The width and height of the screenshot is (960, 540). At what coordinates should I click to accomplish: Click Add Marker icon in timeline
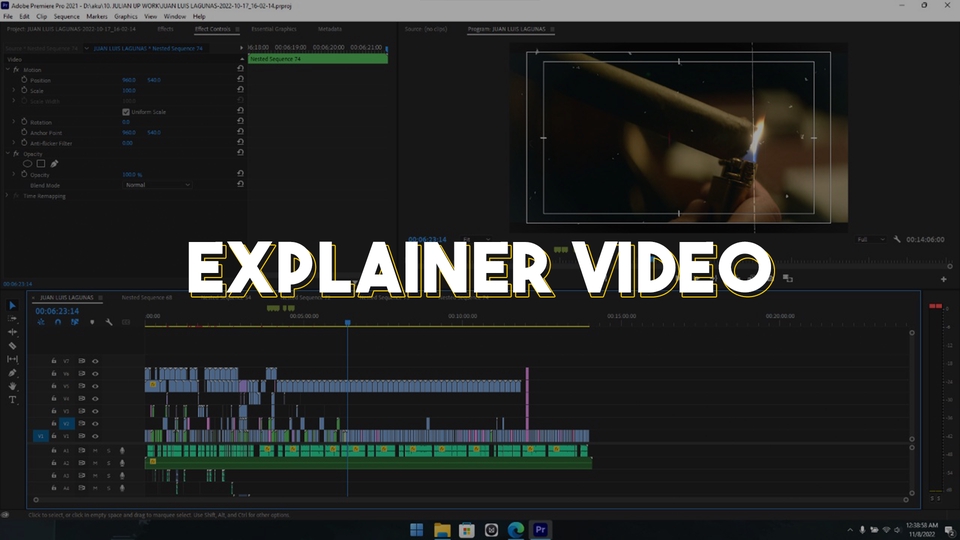92,322
